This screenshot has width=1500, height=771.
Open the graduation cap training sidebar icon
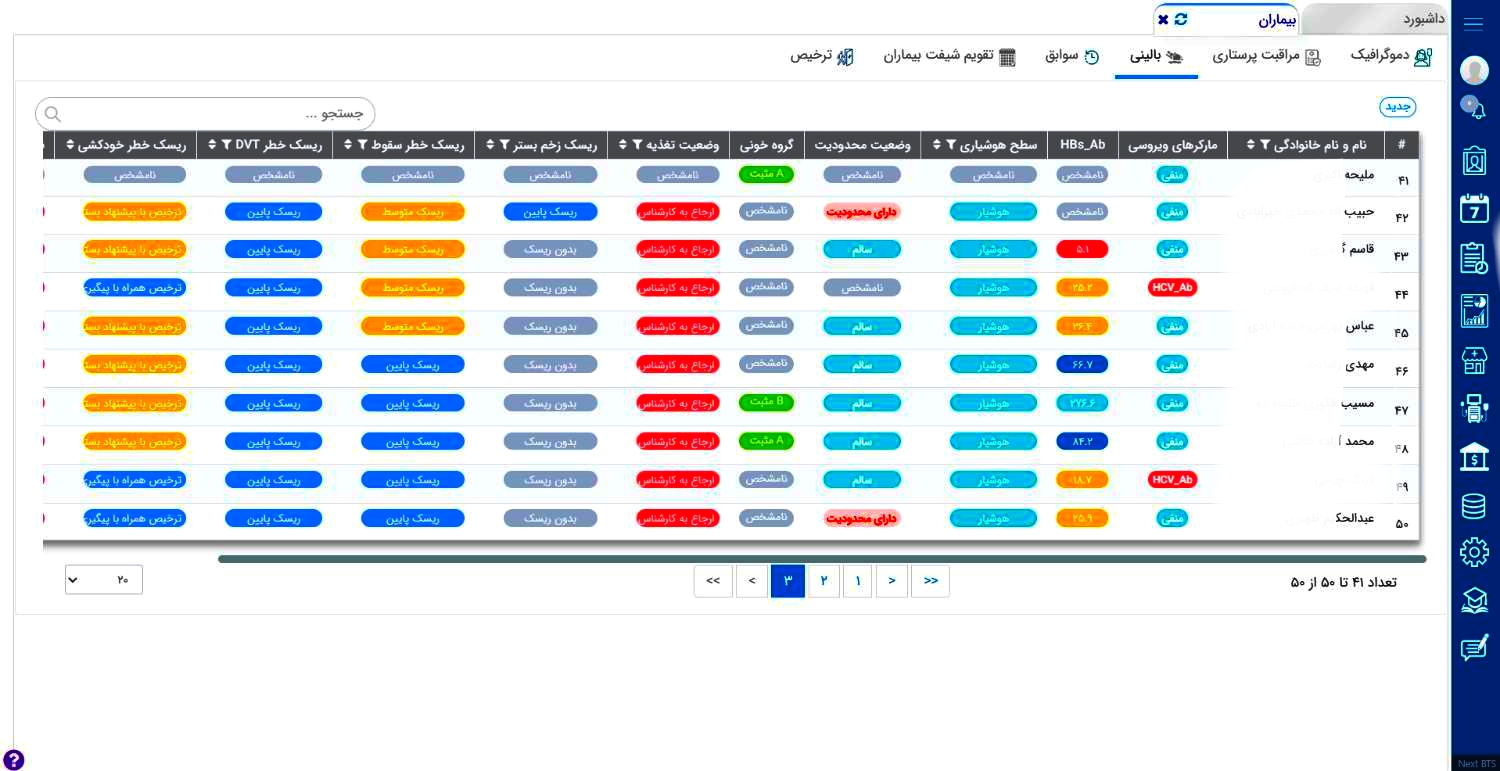pyautogui.click(x=1474, y=600)
